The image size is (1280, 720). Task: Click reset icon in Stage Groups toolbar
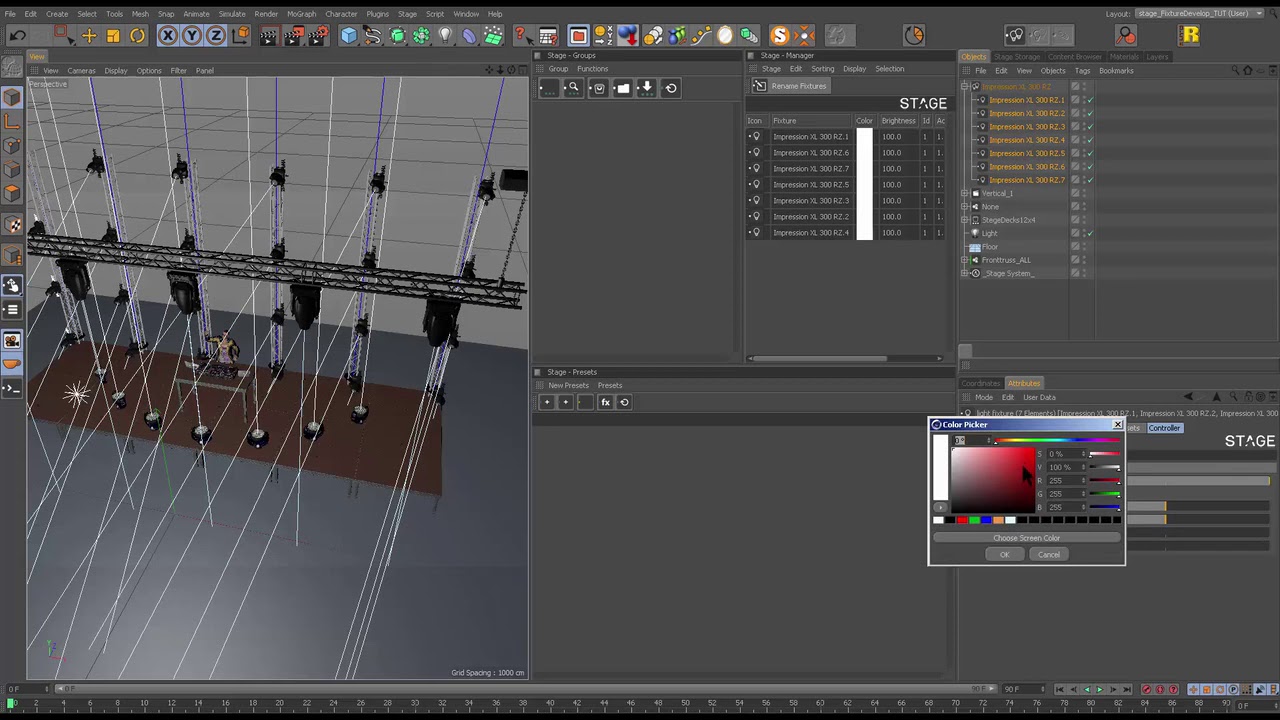click(x=671, y=88)
